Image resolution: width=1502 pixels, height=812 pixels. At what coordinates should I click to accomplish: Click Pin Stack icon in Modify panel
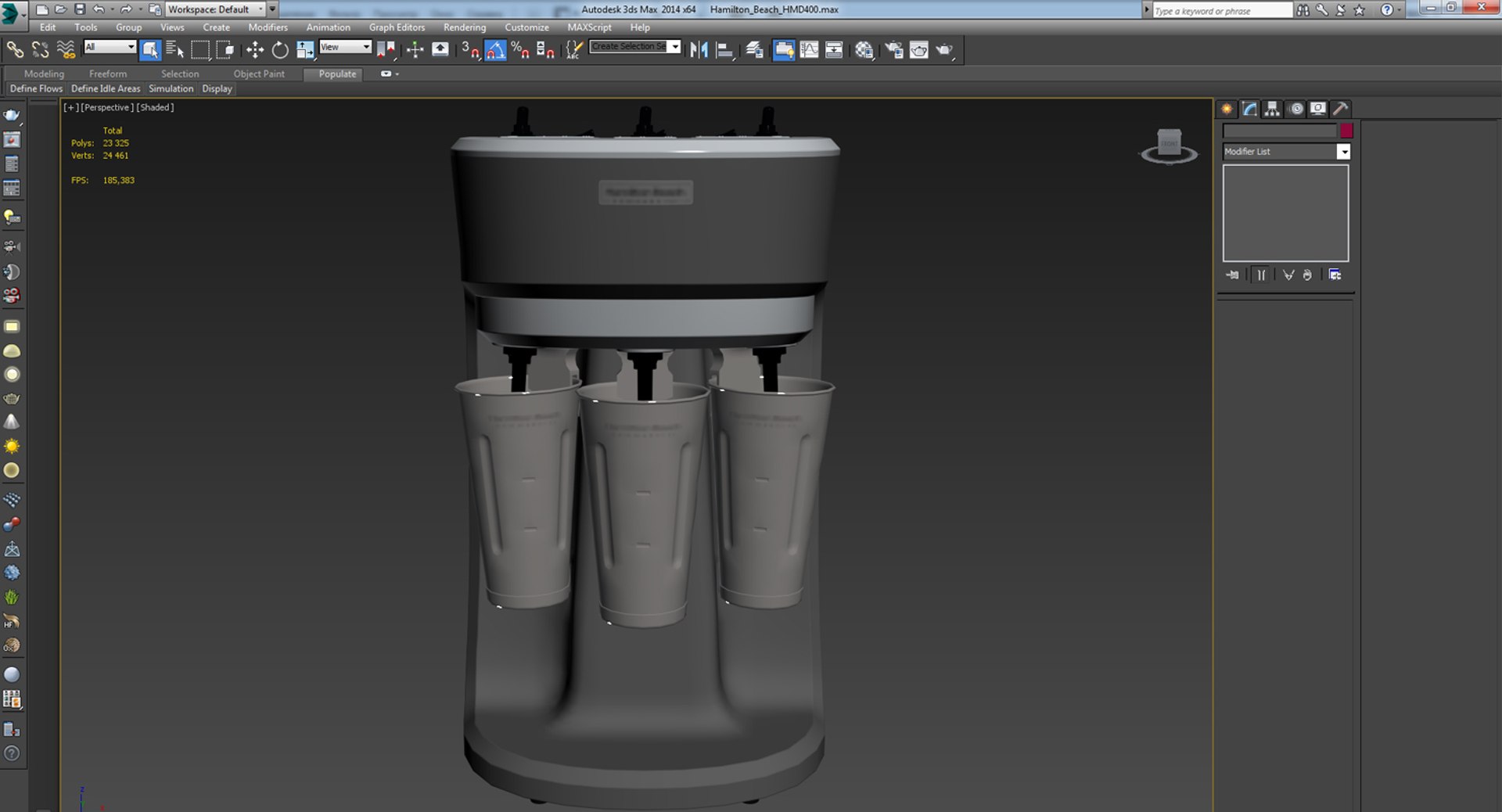[x=1233, y=275]
